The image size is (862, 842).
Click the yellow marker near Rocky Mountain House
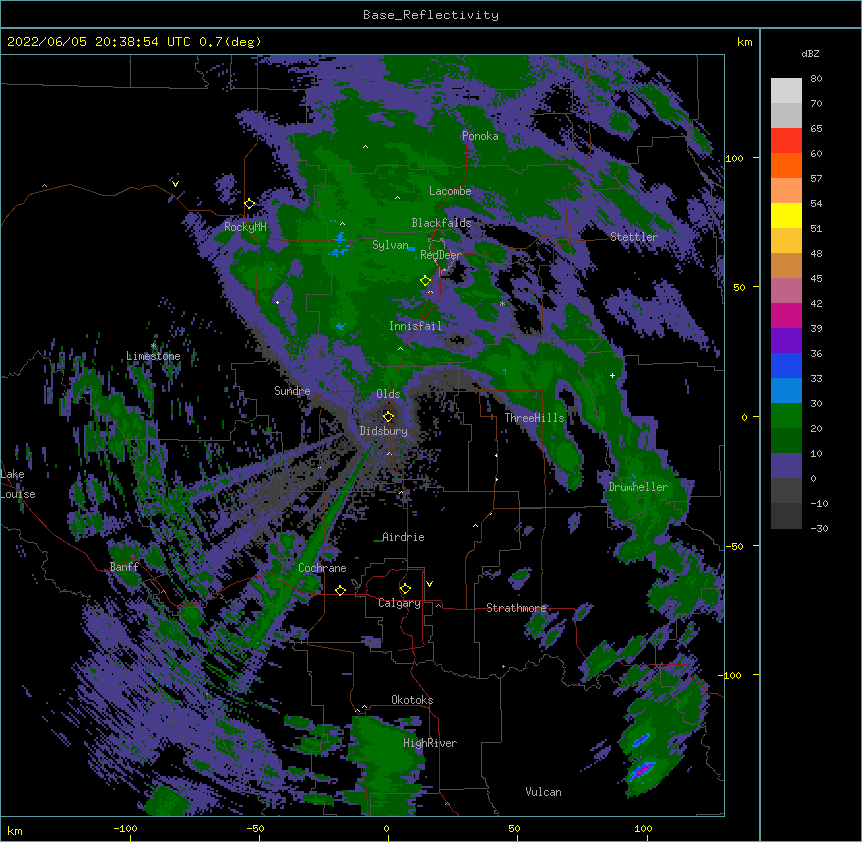[x=250, y=204]
